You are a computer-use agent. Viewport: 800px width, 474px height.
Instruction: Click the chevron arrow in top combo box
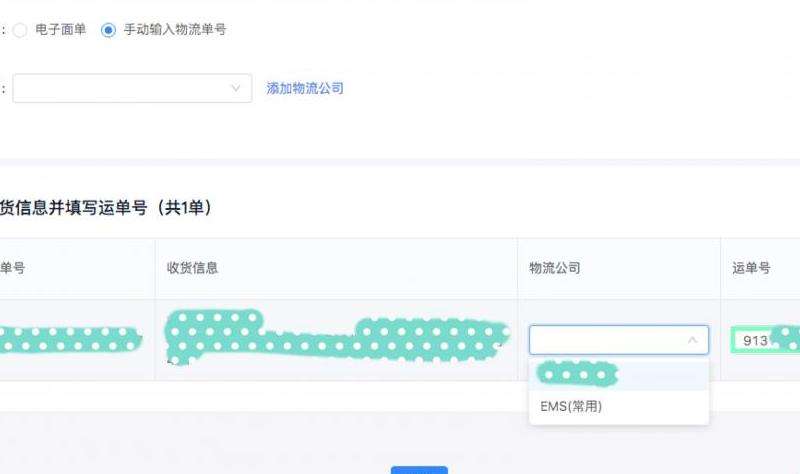(236, 88)
